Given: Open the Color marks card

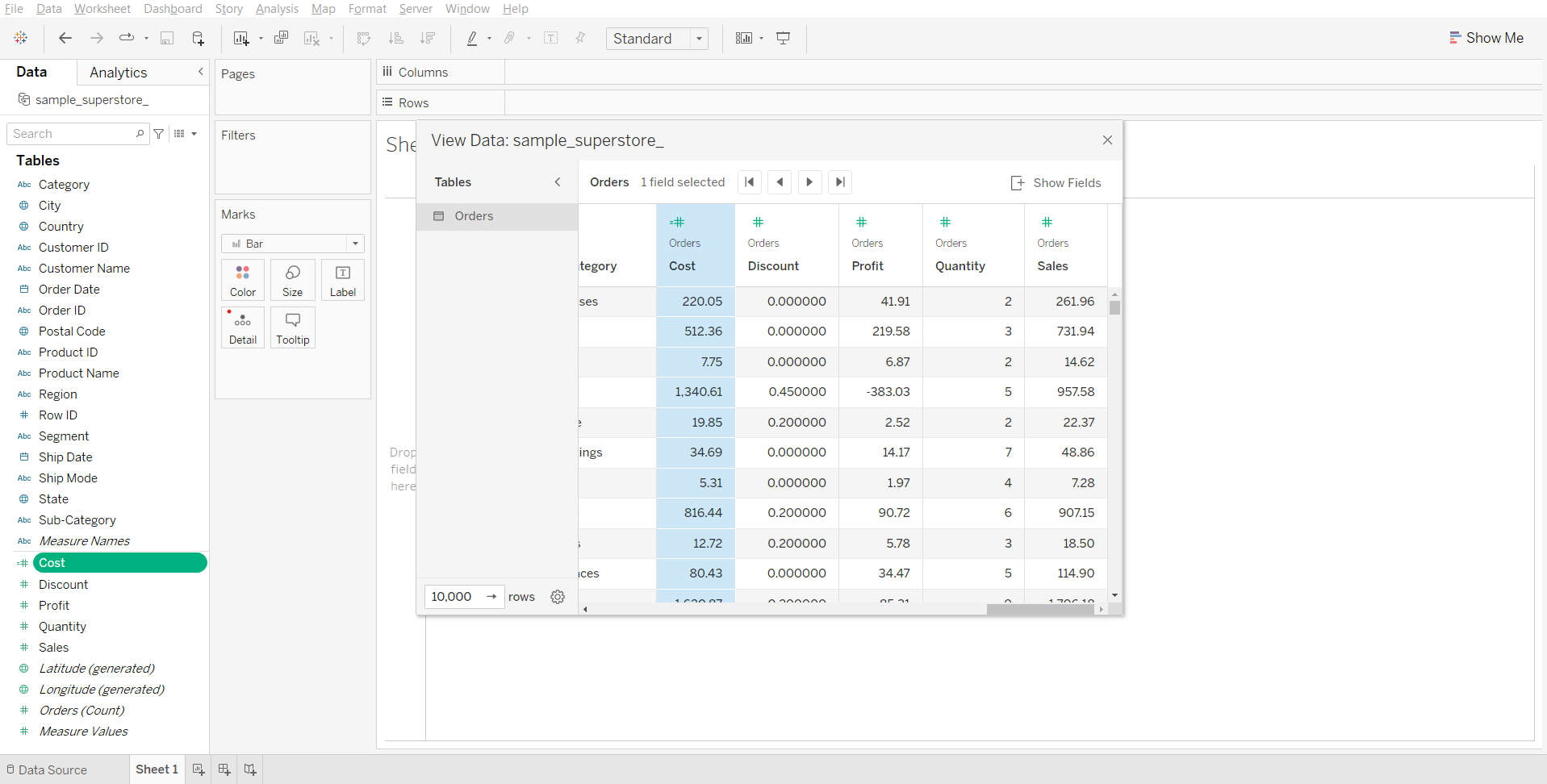Looking at the screenshot, I should [243, 280].
